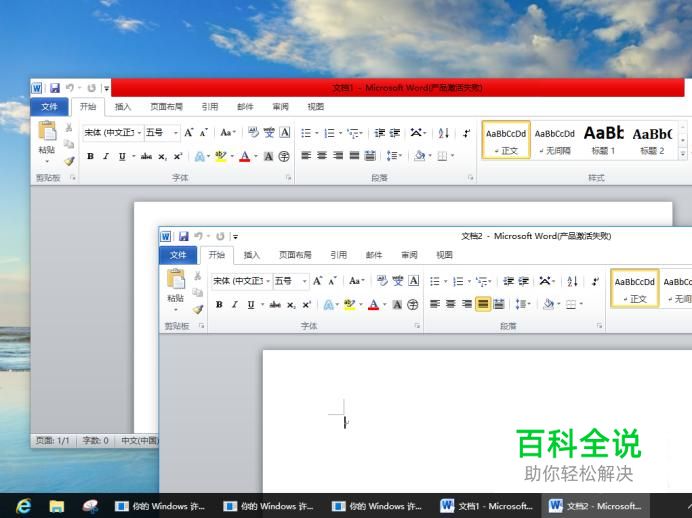Toggle justify alignment in 文档2 window
692x518 pixels.
coord(483,304)
